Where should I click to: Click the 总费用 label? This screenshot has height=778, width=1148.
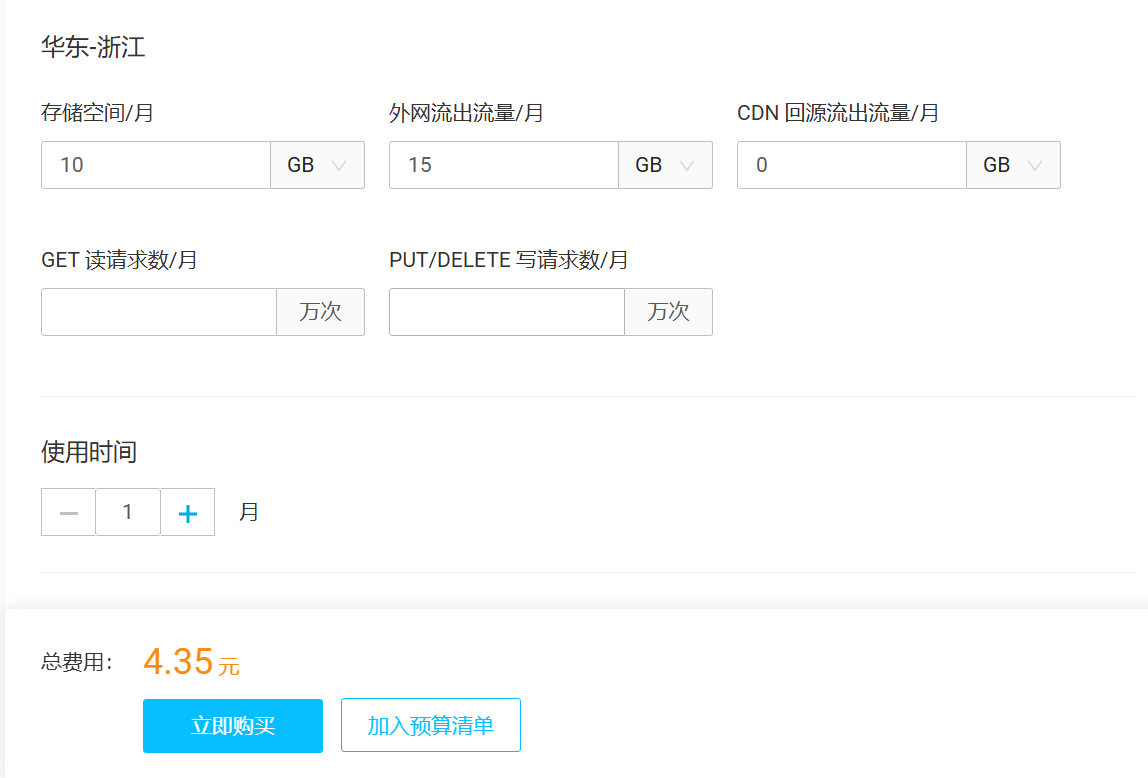coord(77,662)
